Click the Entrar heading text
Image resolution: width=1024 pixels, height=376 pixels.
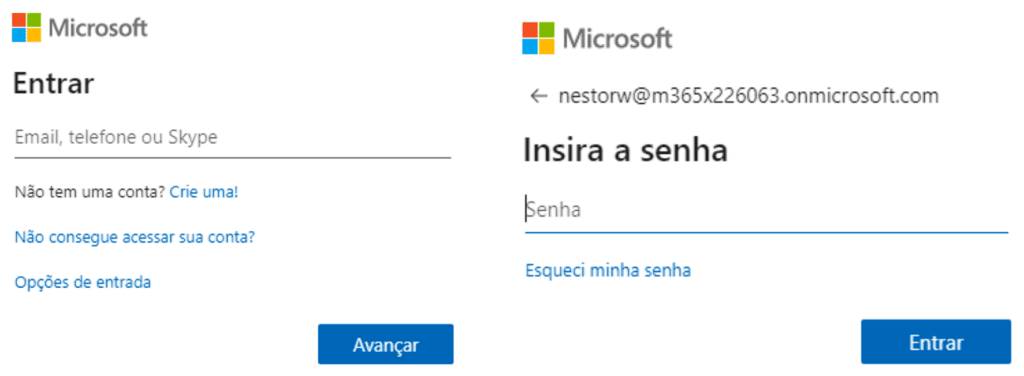pos(54,84)
